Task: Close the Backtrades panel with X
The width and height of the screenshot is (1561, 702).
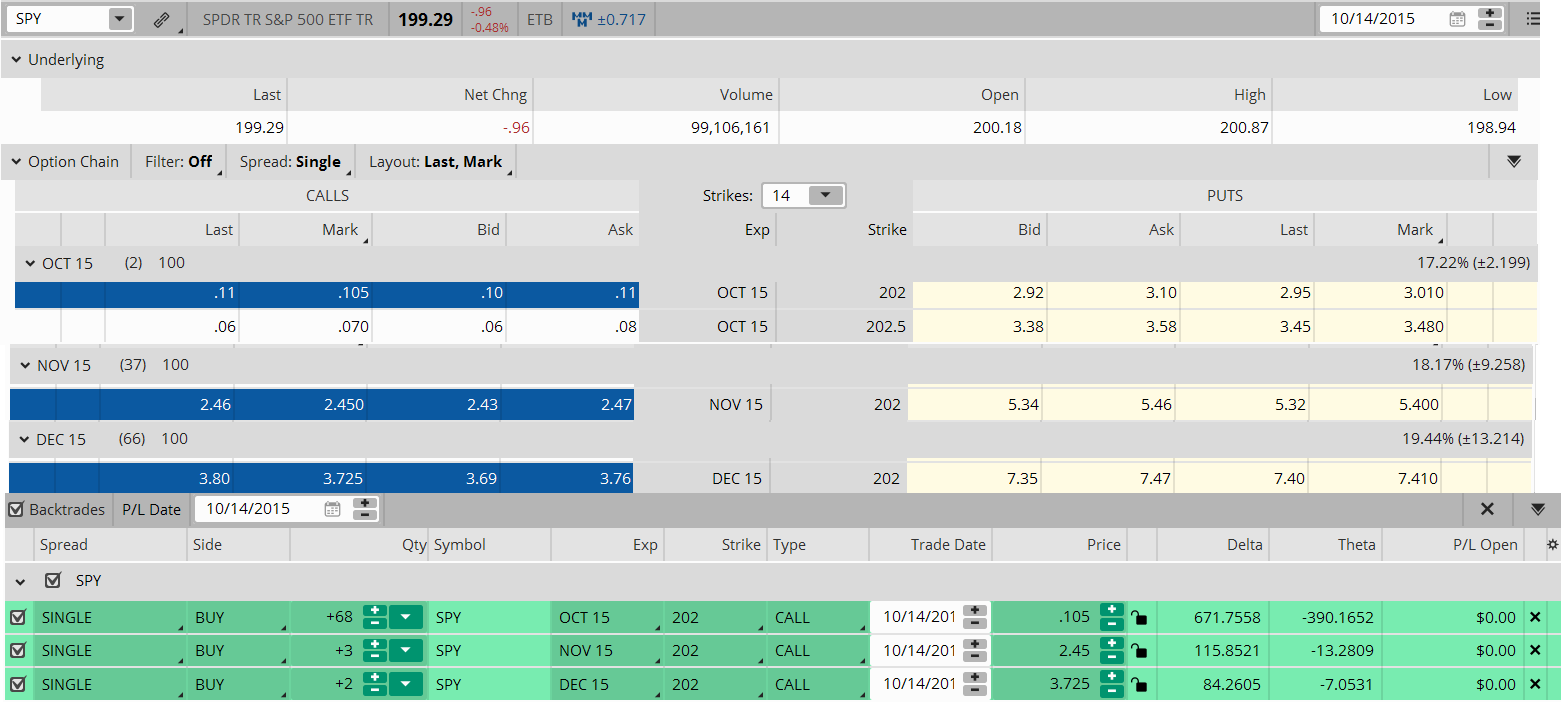Action: 1487,509
